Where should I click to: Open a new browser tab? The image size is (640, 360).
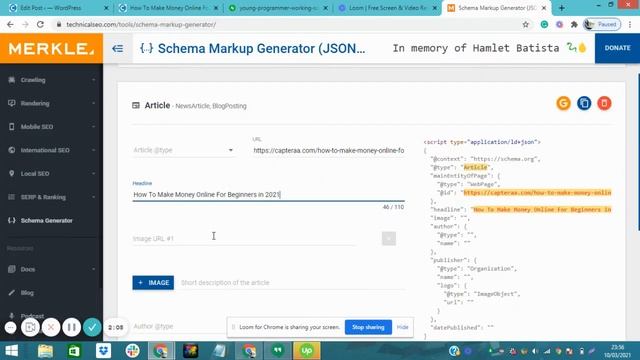pyautogui.click(x=562, y=8)
